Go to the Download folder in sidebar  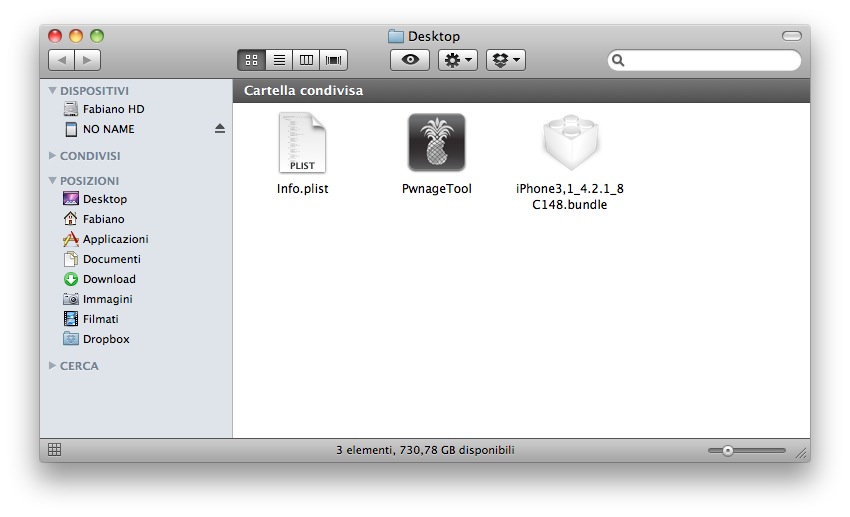tap(109, 279)
